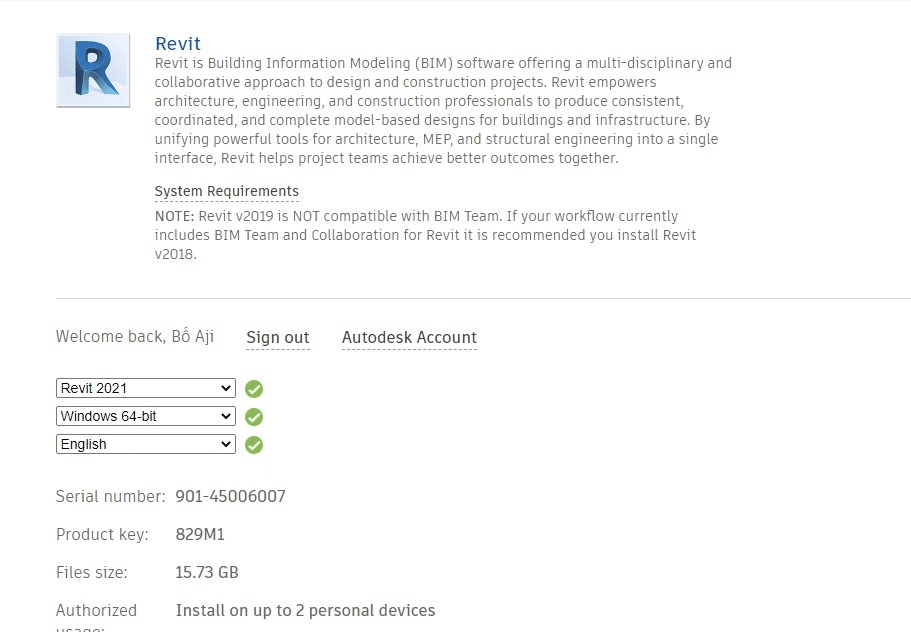Click the 15.73 GB file size value
Viewport: 911px width, 632px height.
(x=207, y=572)
